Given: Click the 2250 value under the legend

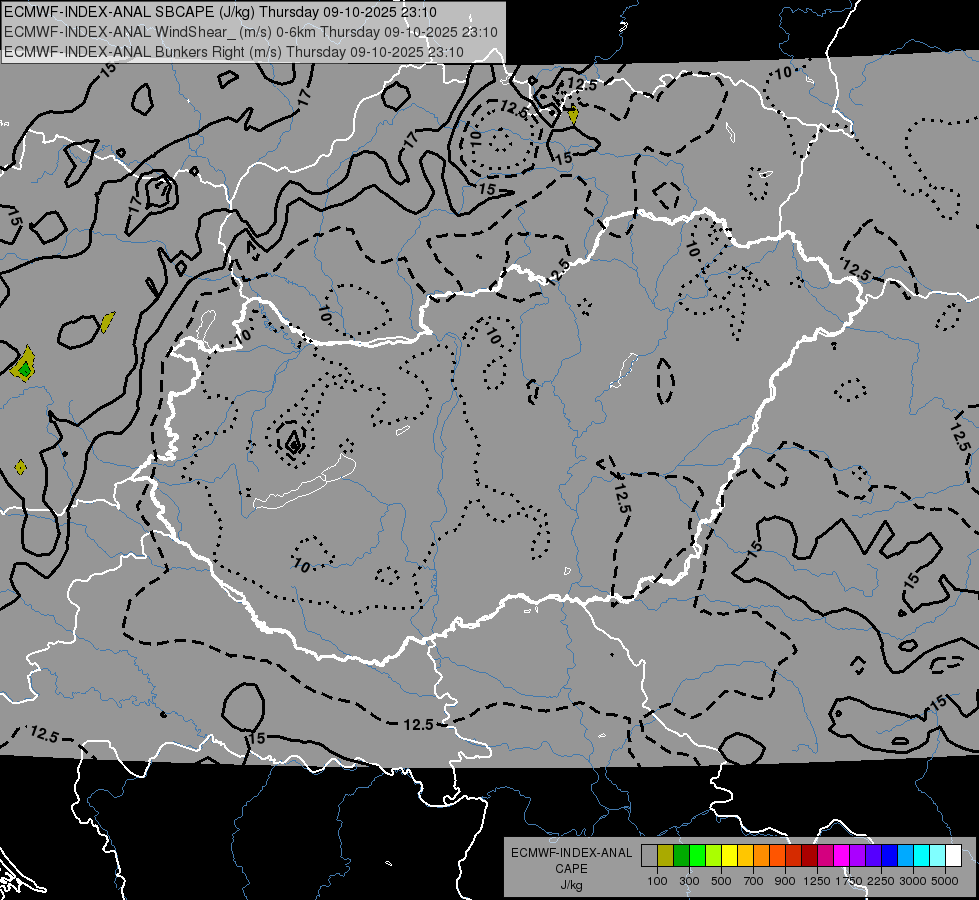Looking at the screenshot, I should click(x=882, y=881).
